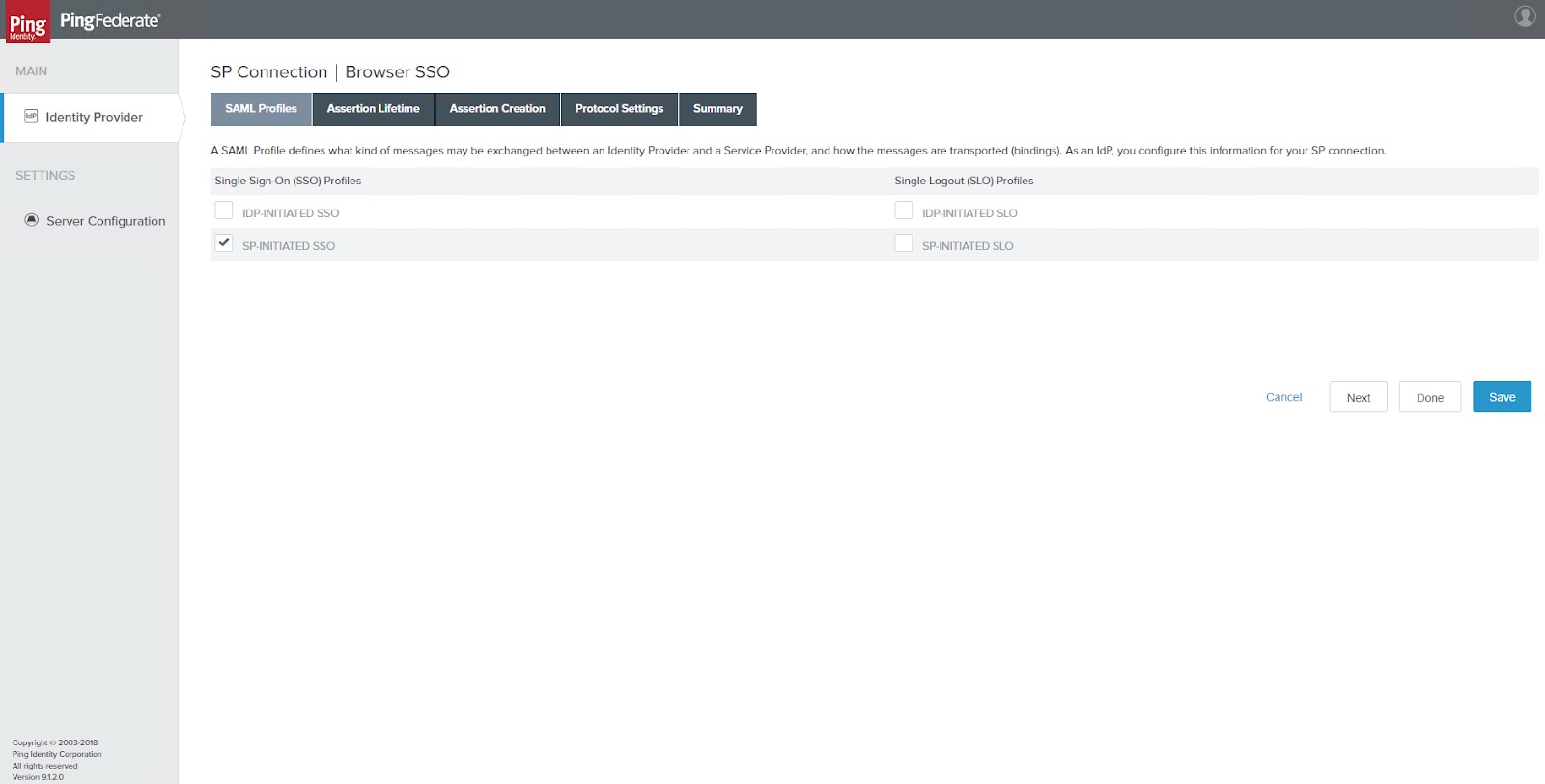Open the Assertion Creation tab
Viewport: 1545px width, 784px height.
pos(497,109)
